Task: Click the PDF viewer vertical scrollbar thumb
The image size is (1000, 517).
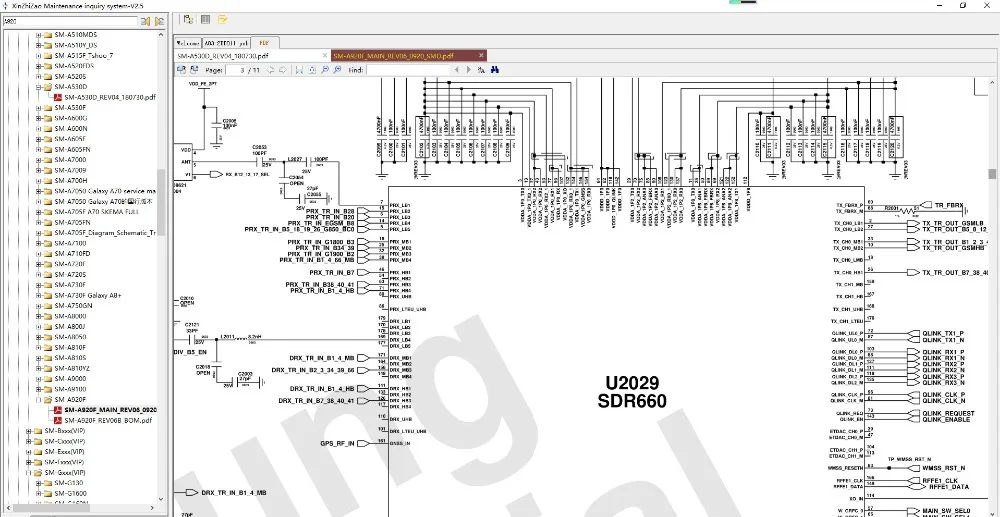Action: [x=992, y=173]
